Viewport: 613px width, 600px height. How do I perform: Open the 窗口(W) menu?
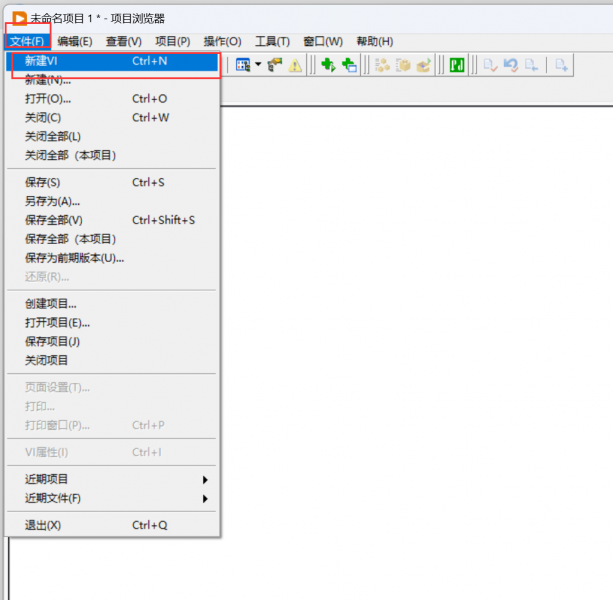click(x=323, y=41)
